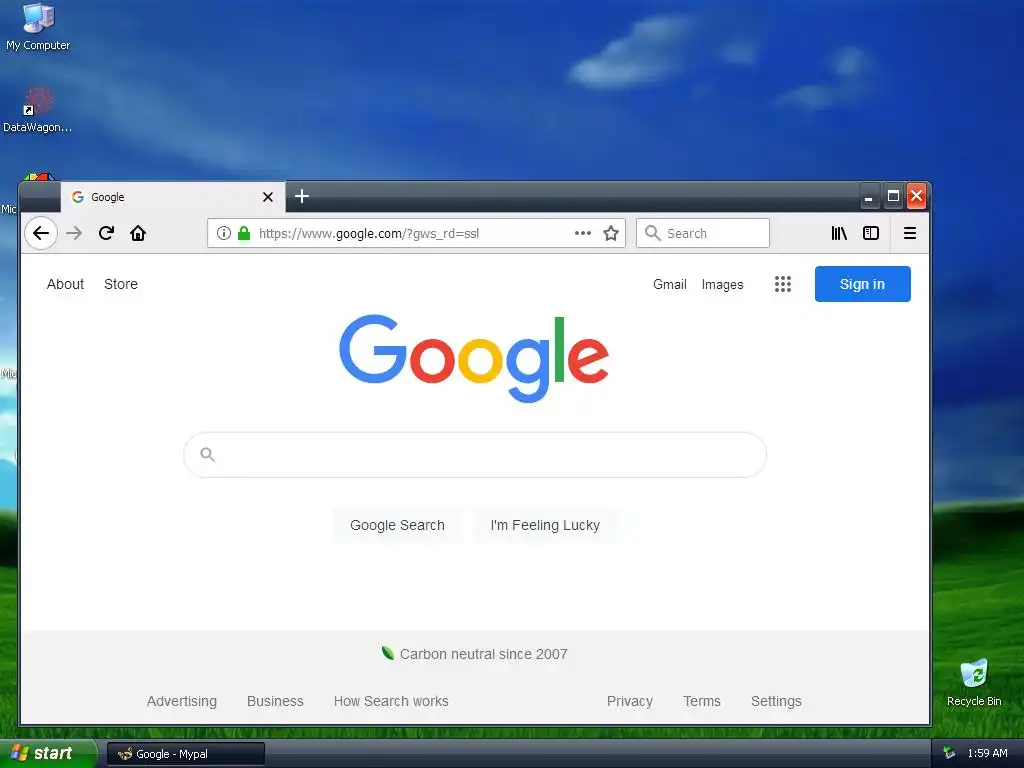Go back using the browser back arrow
The width and height of the screenshot is (1024, 768).
coord(41,233)
